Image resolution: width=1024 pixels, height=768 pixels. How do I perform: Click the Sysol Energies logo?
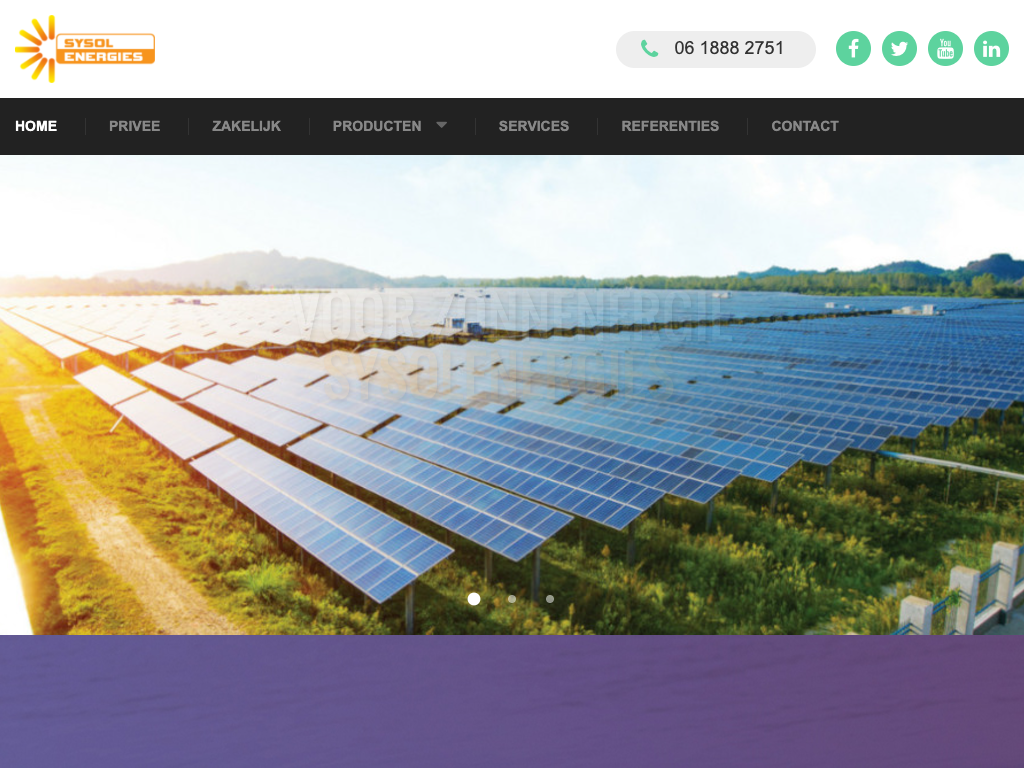[85, 49]
